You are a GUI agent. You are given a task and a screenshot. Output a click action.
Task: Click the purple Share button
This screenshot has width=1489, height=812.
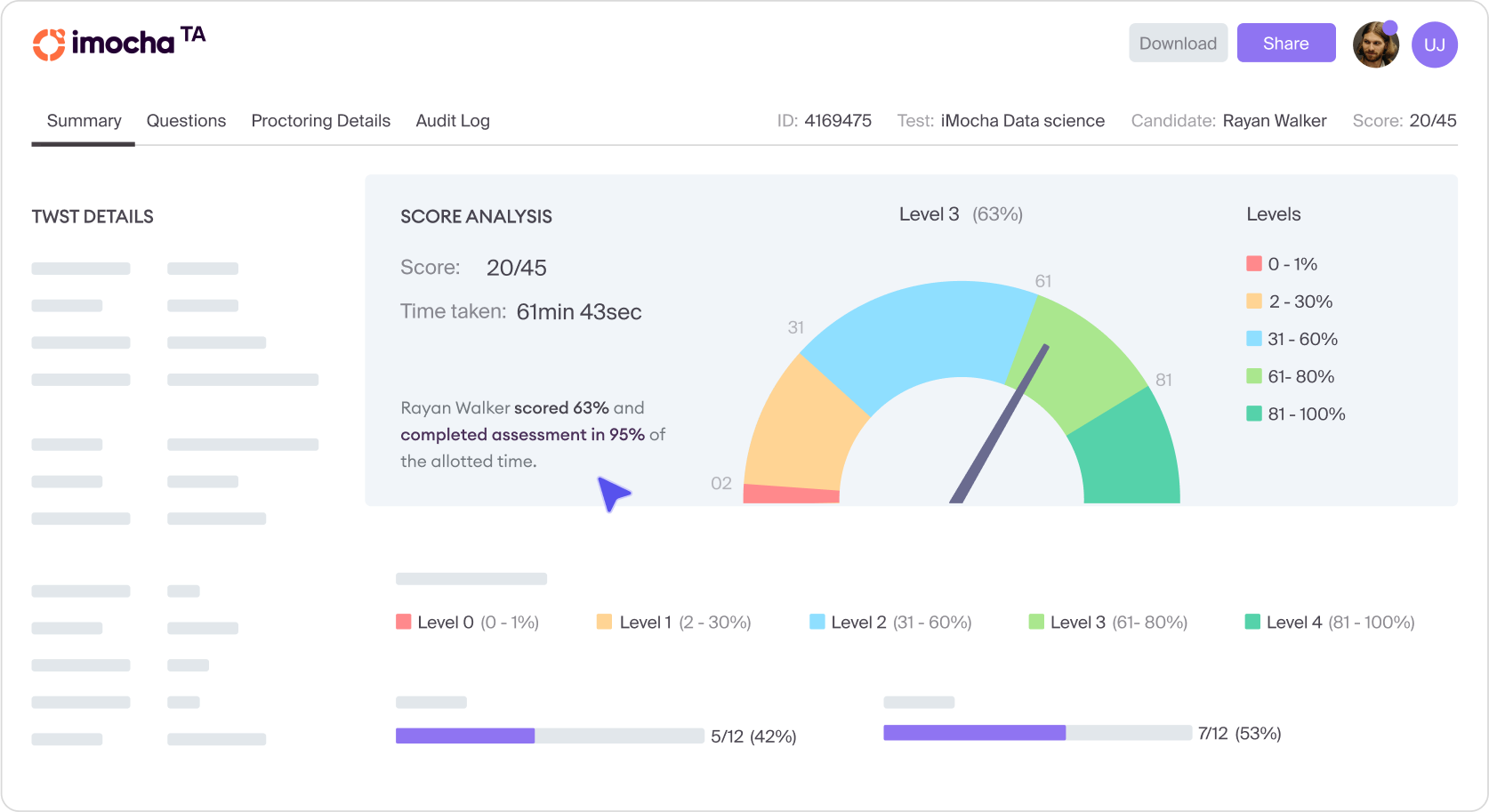coord(1285,43)
